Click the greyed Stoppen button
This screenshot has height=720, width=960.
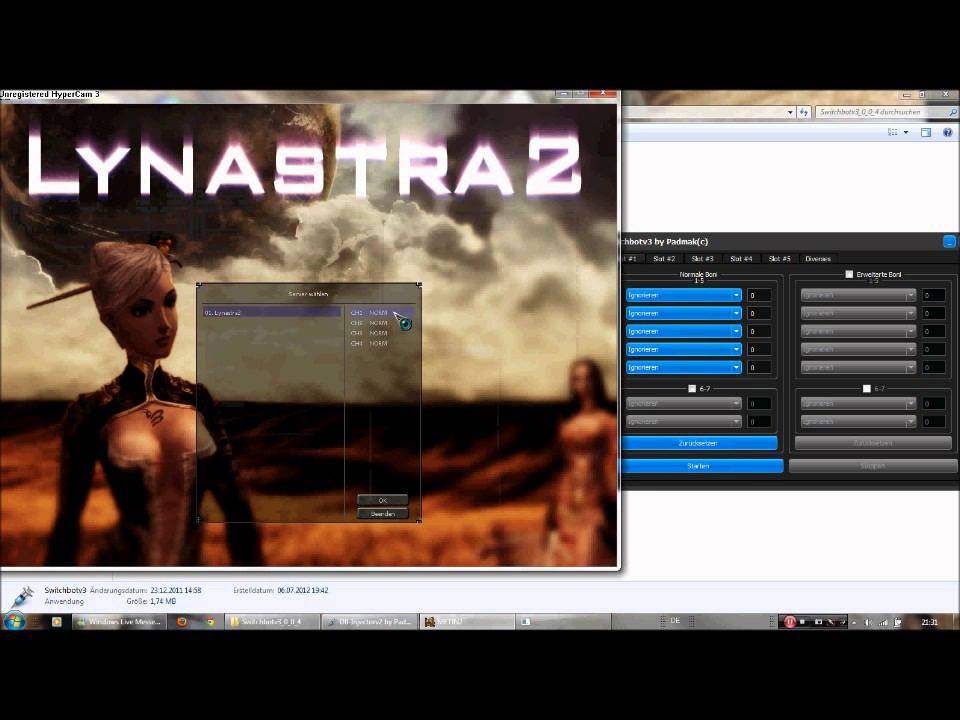[x=872, y=466]
